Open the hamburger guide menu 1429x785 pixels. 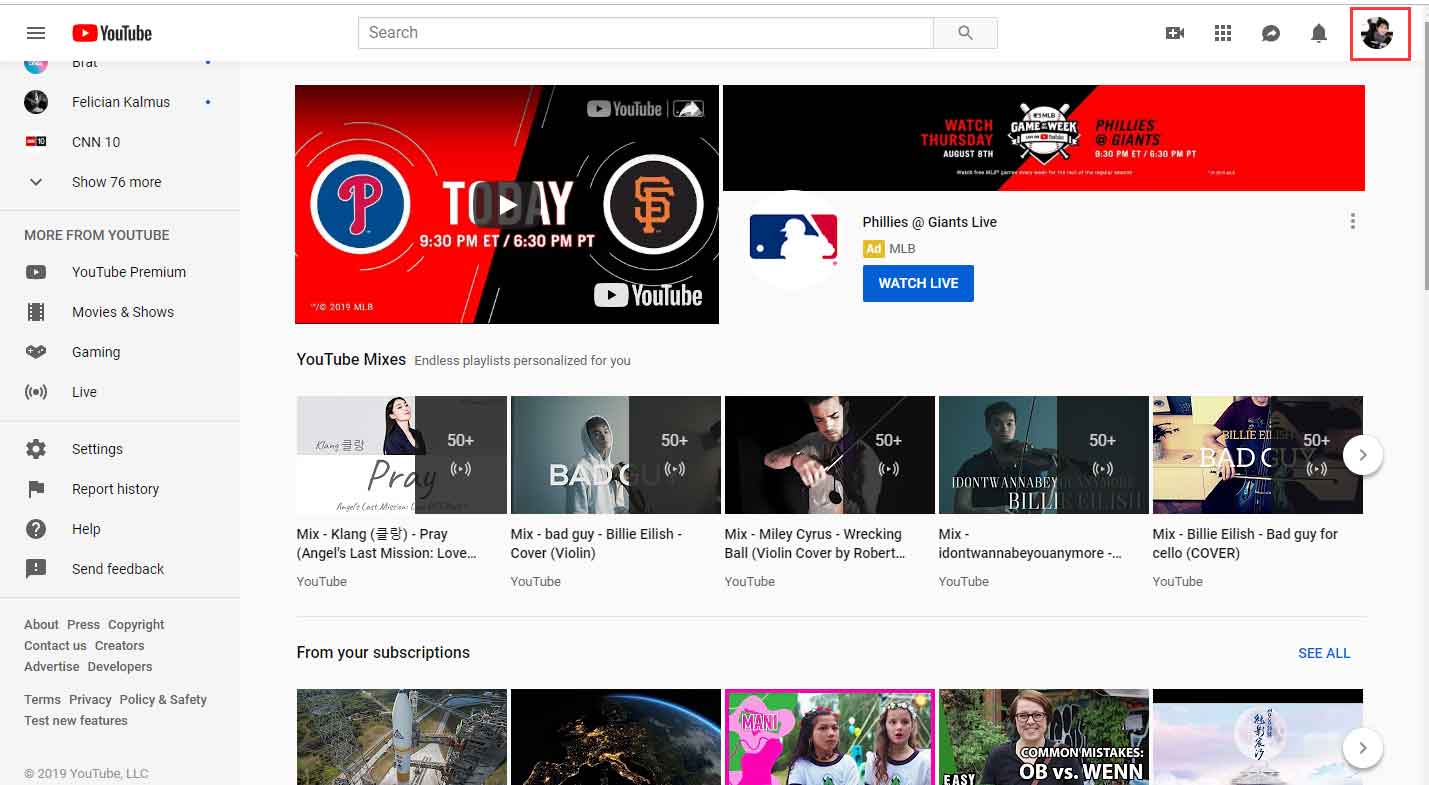[36, 33]
